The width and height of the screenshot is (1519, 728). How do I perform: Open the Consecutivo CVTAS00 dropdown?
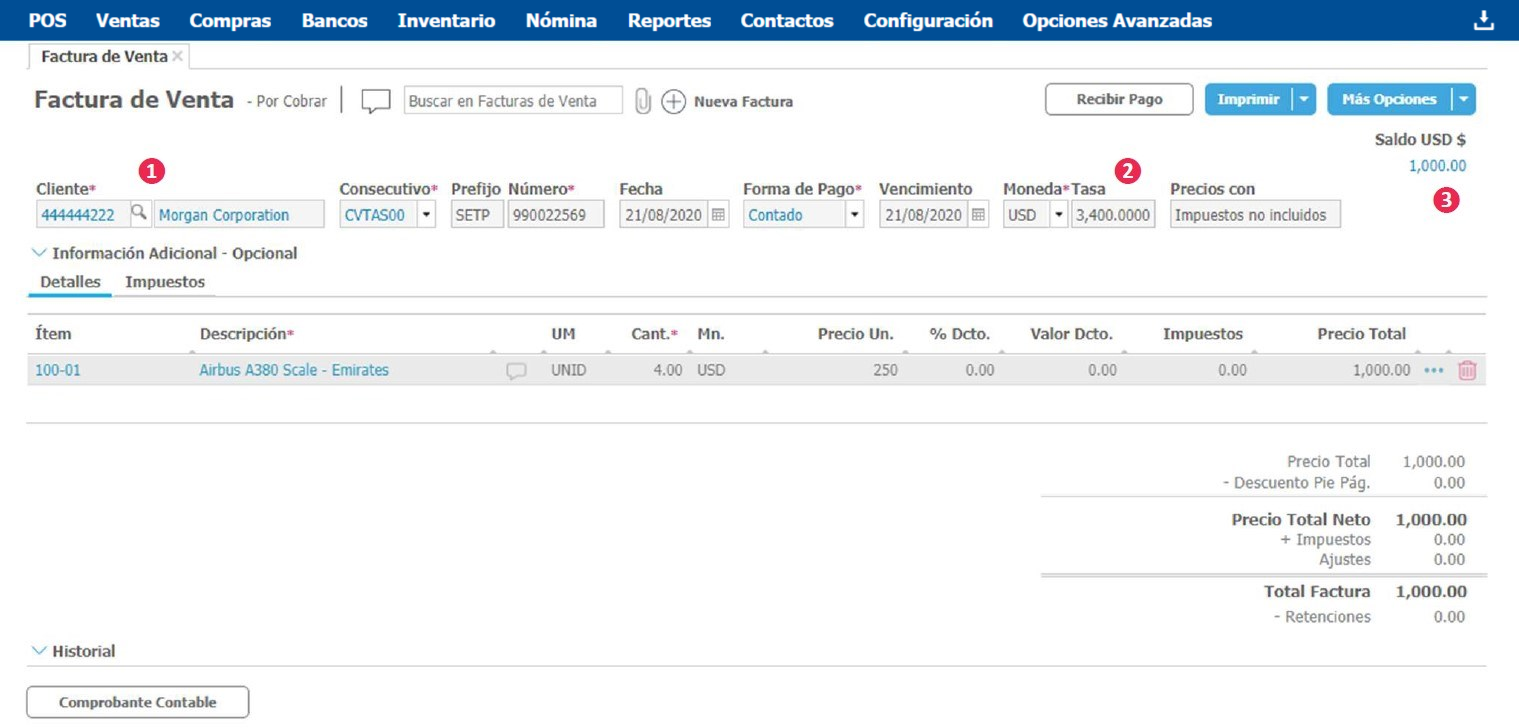point(427,215)
